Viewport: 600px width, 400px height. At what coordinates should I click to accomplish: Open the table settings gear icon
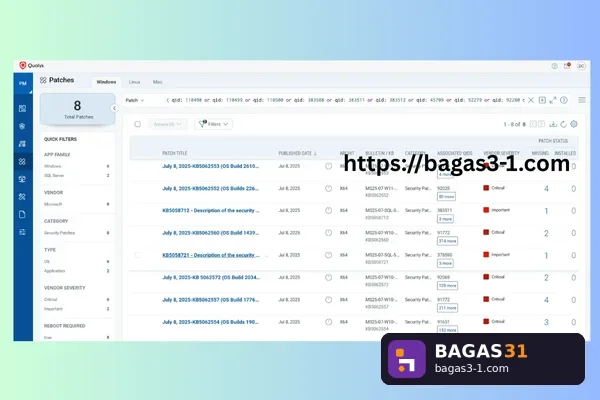pyautogui.click(x=574, y=124)
